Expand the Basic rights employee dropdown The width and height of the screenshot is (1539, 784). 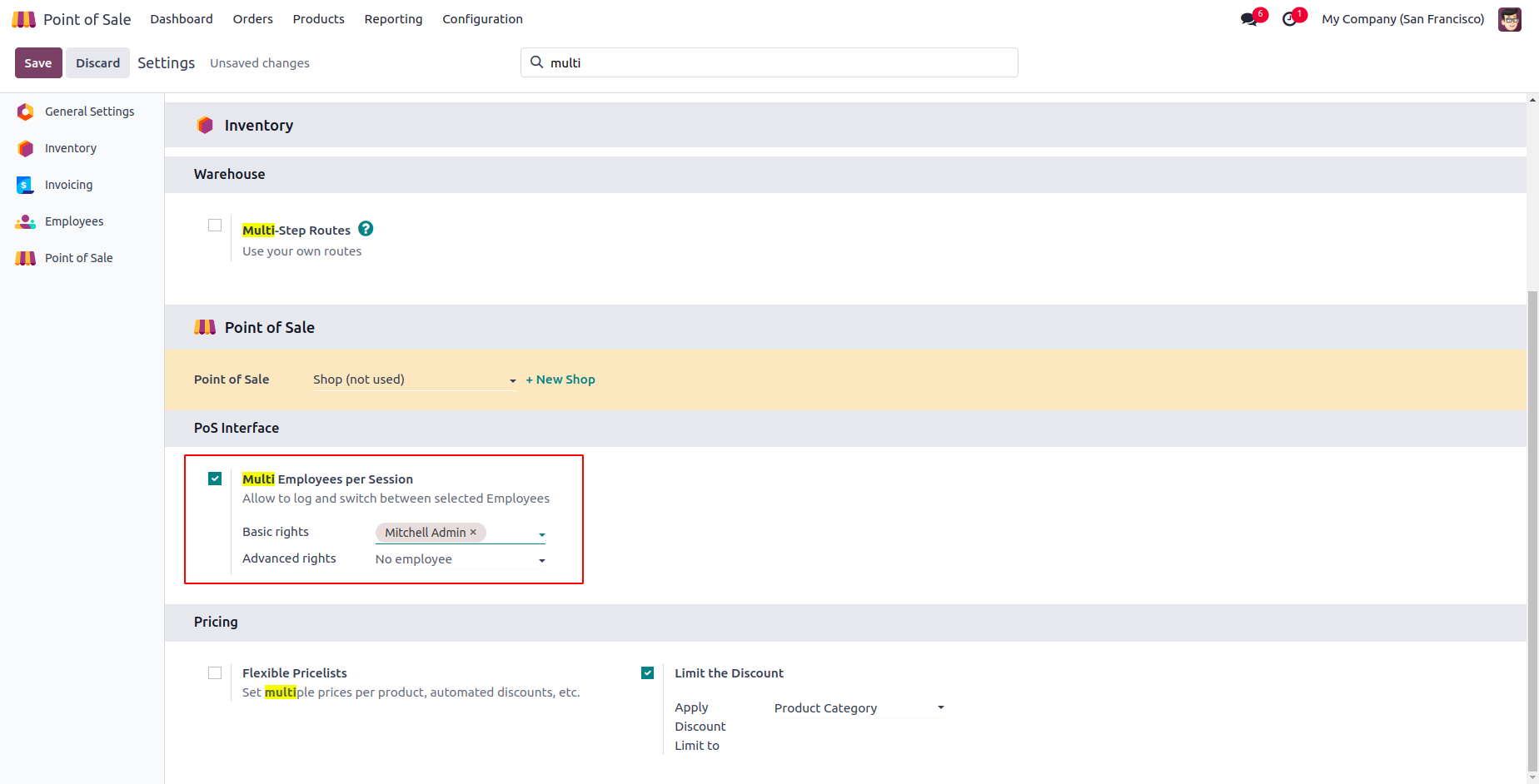[542, 534]
